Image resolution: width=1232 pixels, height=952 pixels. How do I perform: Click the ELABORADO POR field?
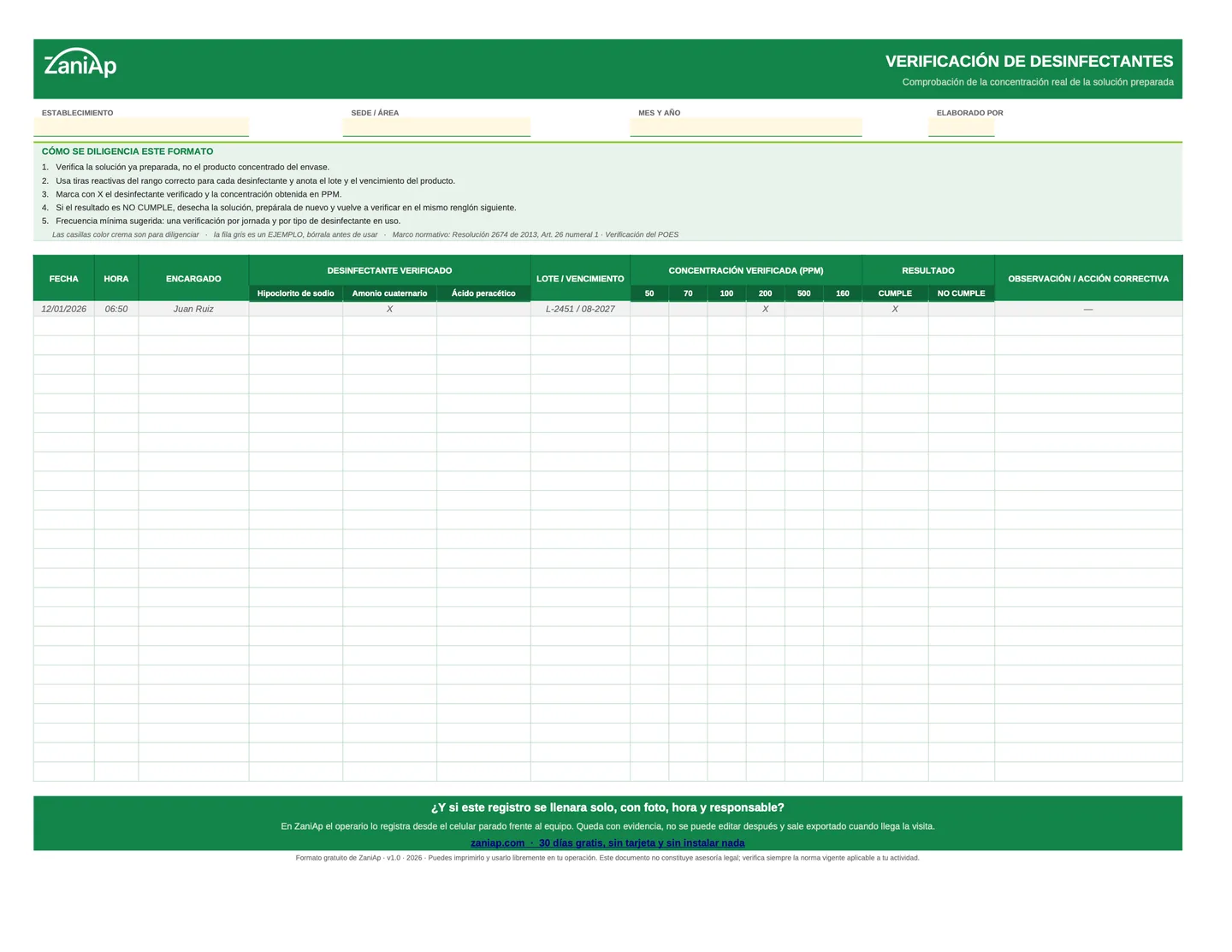tap(962, 127)
